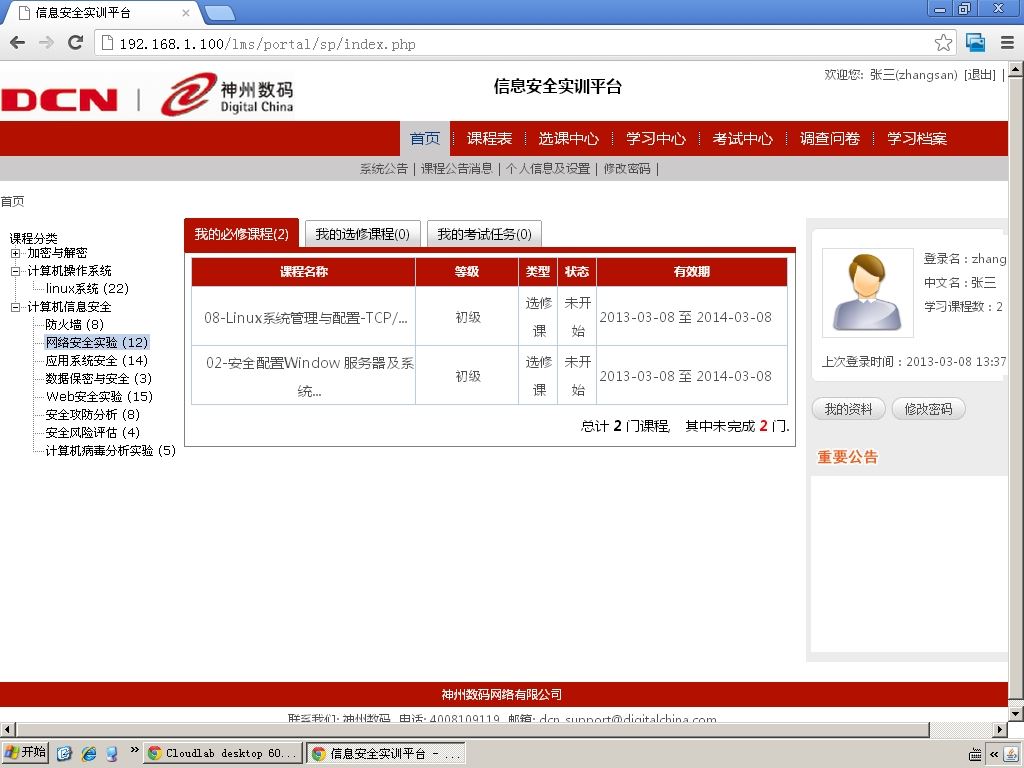
Task: Expand hidden tray icons chevron
Action: coord(993,754)
